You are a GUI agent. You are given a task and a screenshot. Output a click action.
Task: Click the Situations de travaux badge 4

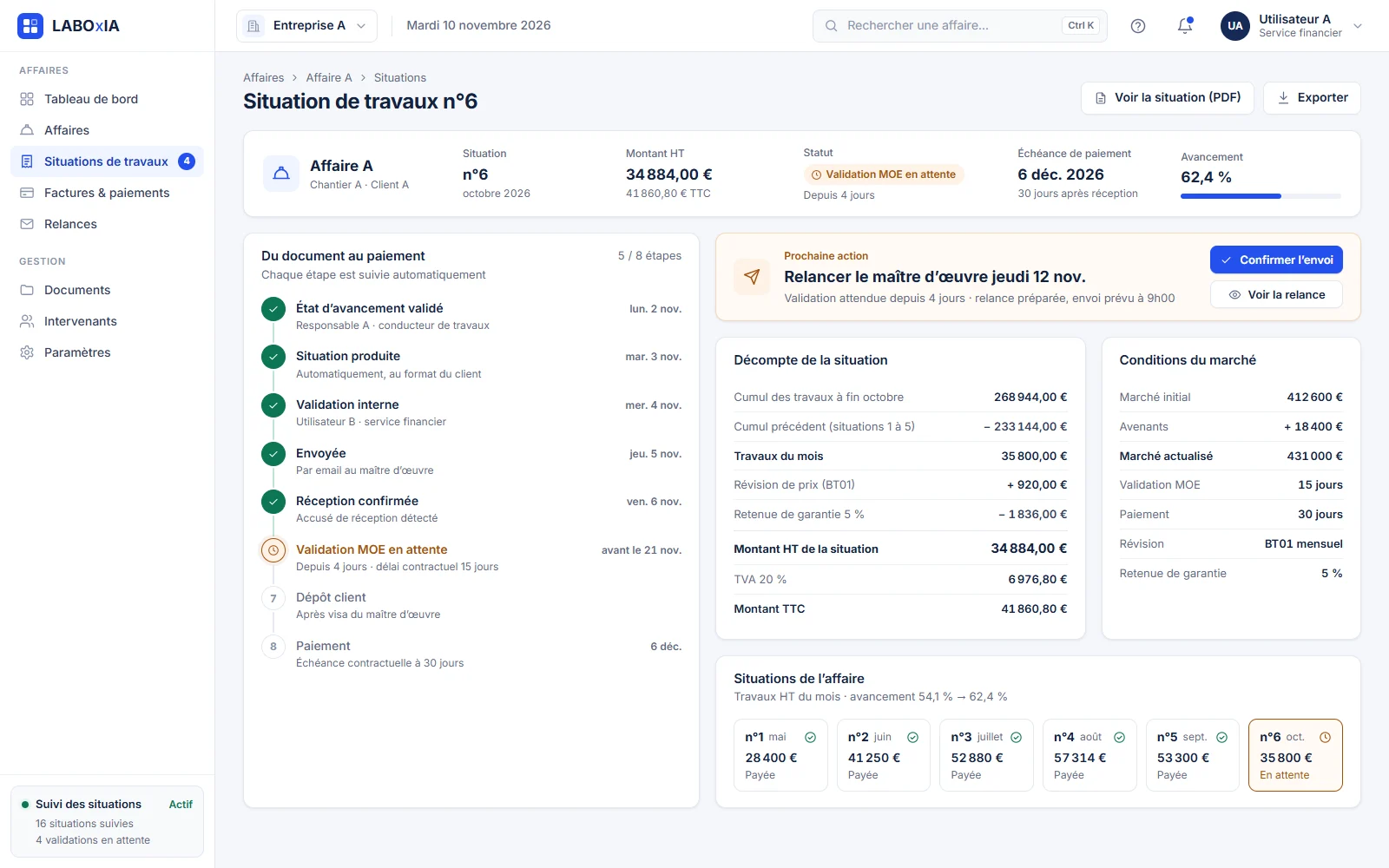coord(187,161)
